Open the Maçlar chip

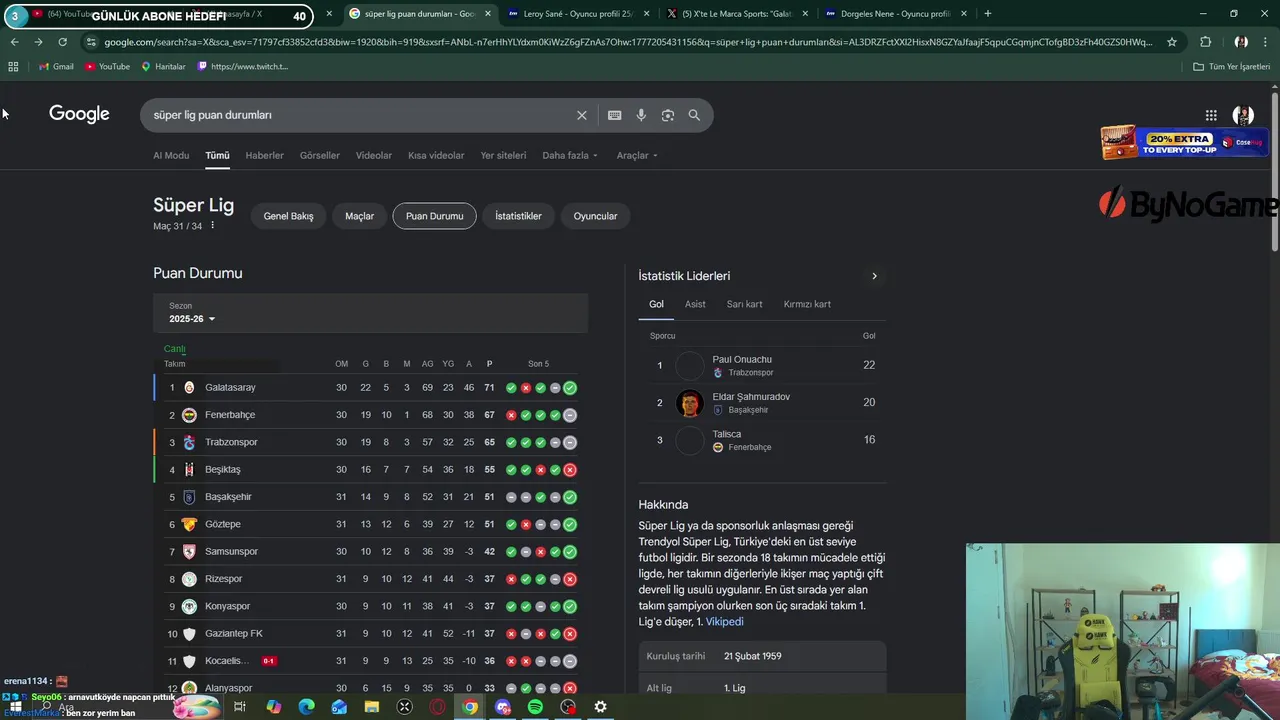(359, 216)
